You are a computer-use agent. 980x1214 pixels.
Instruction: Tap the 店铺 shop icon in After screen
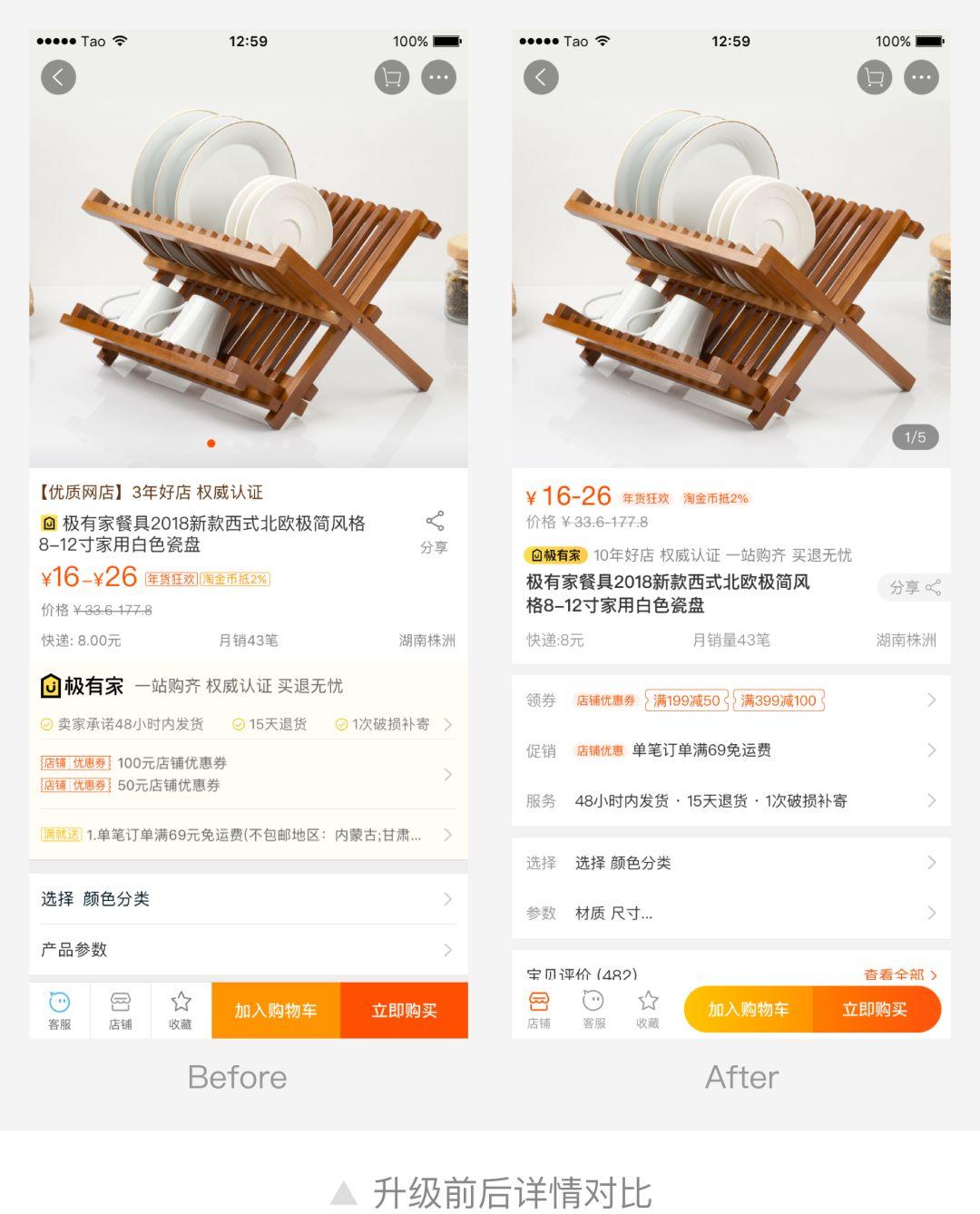point(539,1010)
